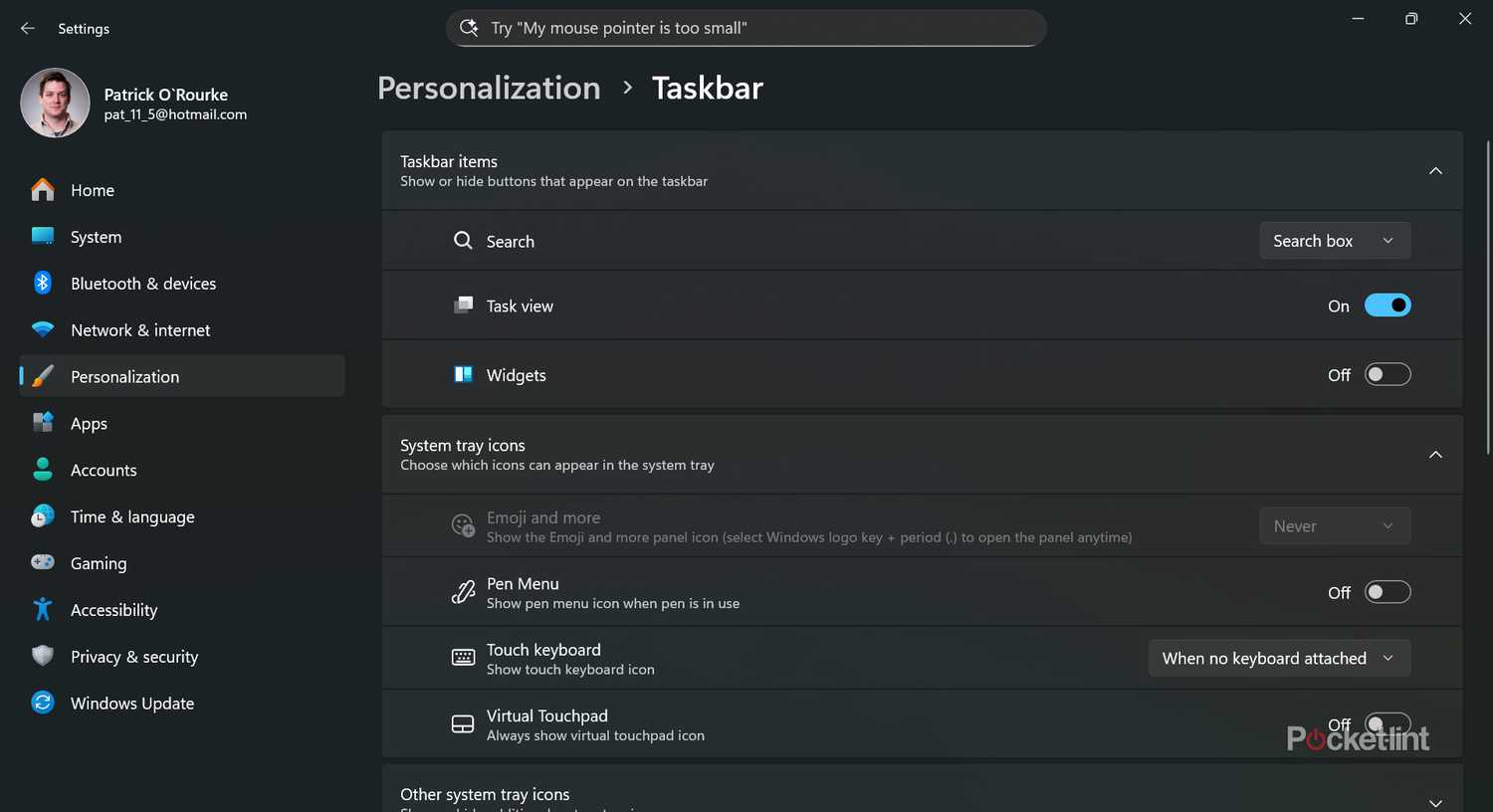Click the Settings search bar
This screenshot has height=812, width=1493.
[746, 28]
